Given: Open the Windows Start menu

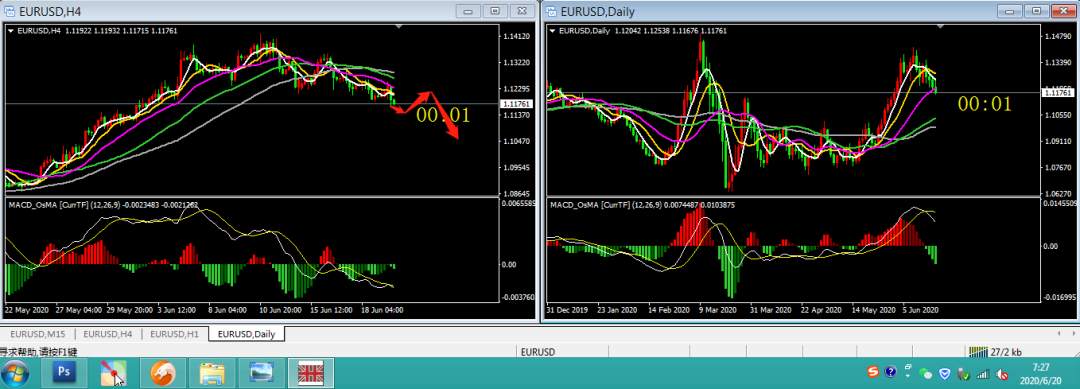Looking at the screenshot, I should click(x=15, y=374).
